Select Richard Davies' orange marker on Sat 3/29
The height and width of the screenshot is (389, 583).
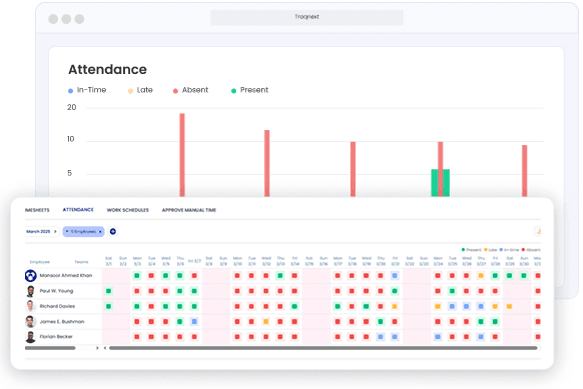(x=509, y=306)
